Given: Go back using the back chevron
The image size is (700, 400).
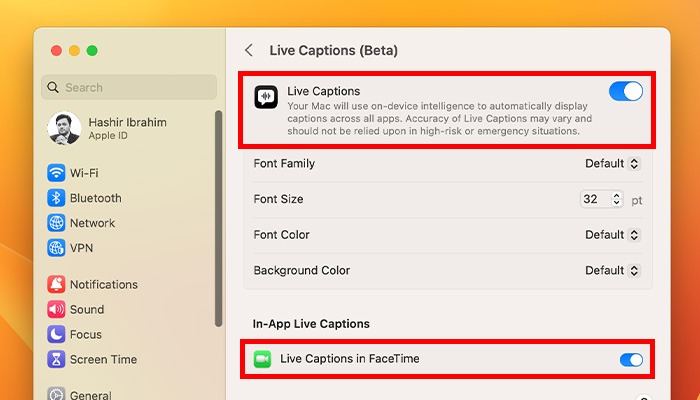Looking at the screenshot, I should click(x=249, y=50).
